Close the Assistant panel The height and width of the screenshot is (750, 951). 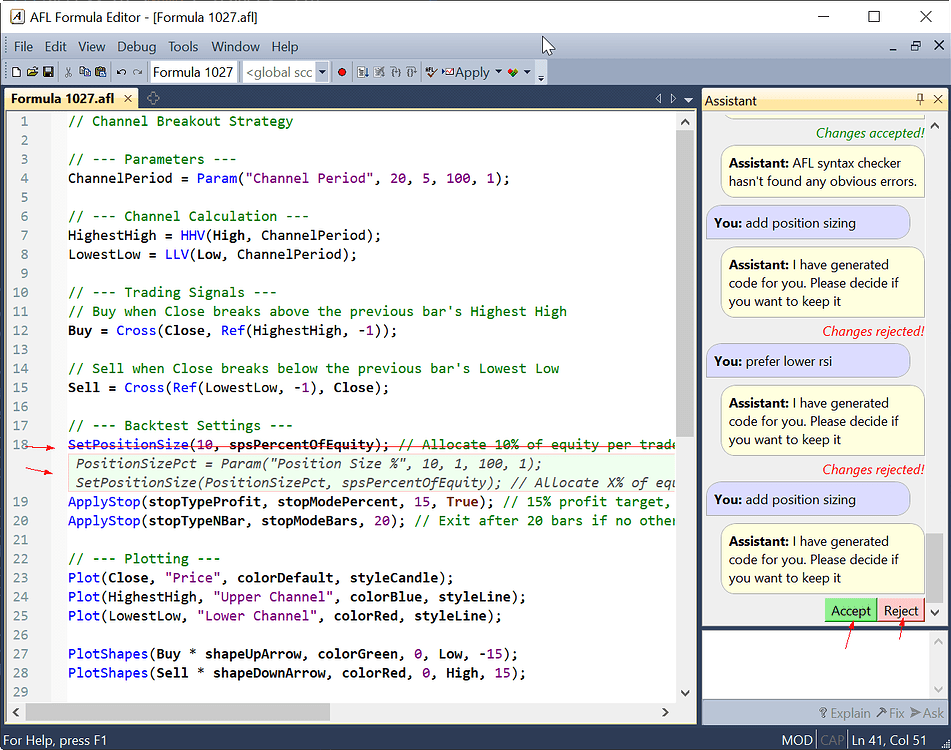(938, 100)
